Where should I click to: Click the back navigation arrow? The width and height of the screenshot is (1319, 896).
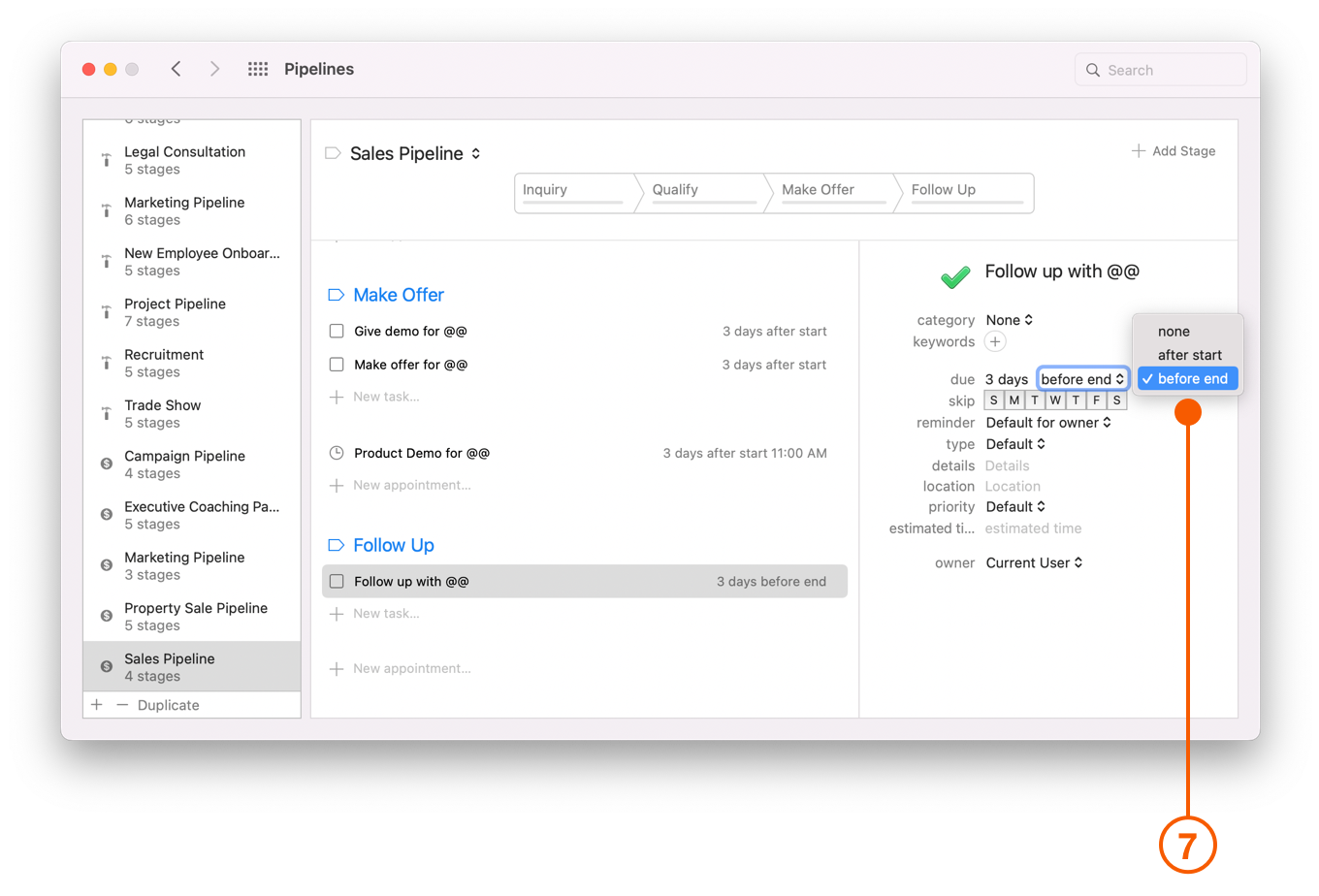point(176,69)
